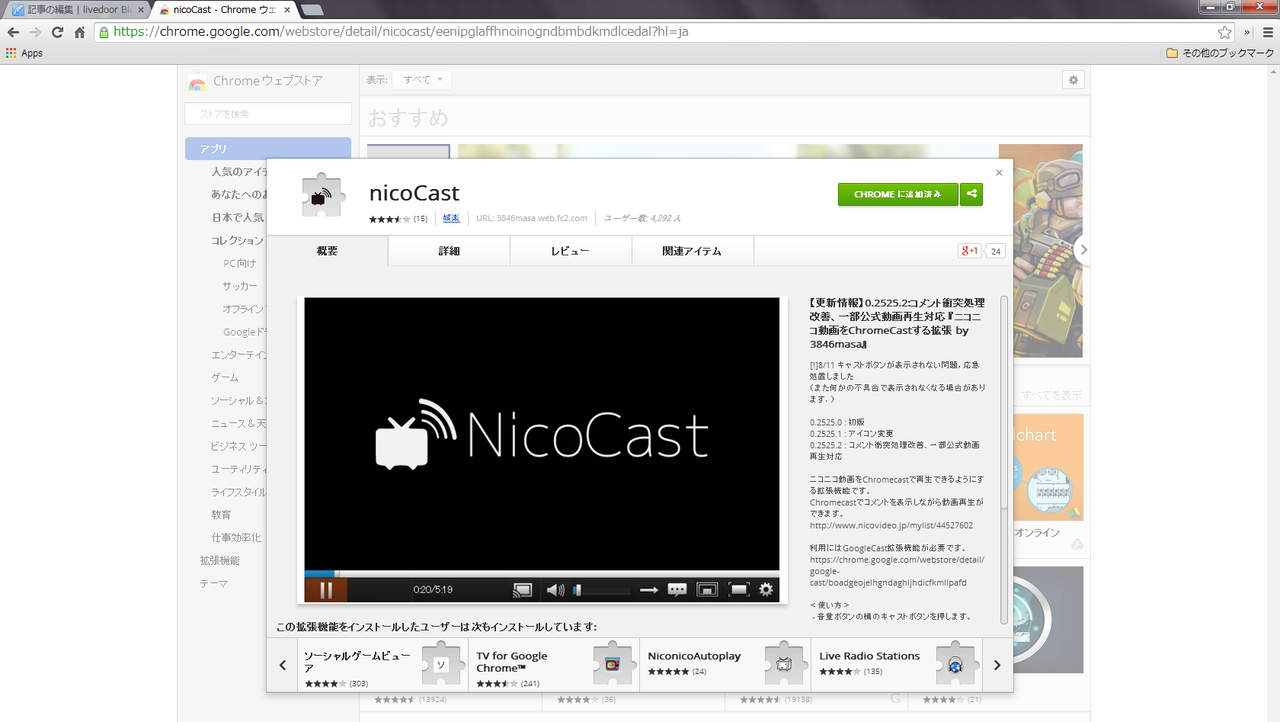Select ゲーム category in sidebar
Image resolution: width=1280 pixels, height=722 pixels.
tap(224, 377)
